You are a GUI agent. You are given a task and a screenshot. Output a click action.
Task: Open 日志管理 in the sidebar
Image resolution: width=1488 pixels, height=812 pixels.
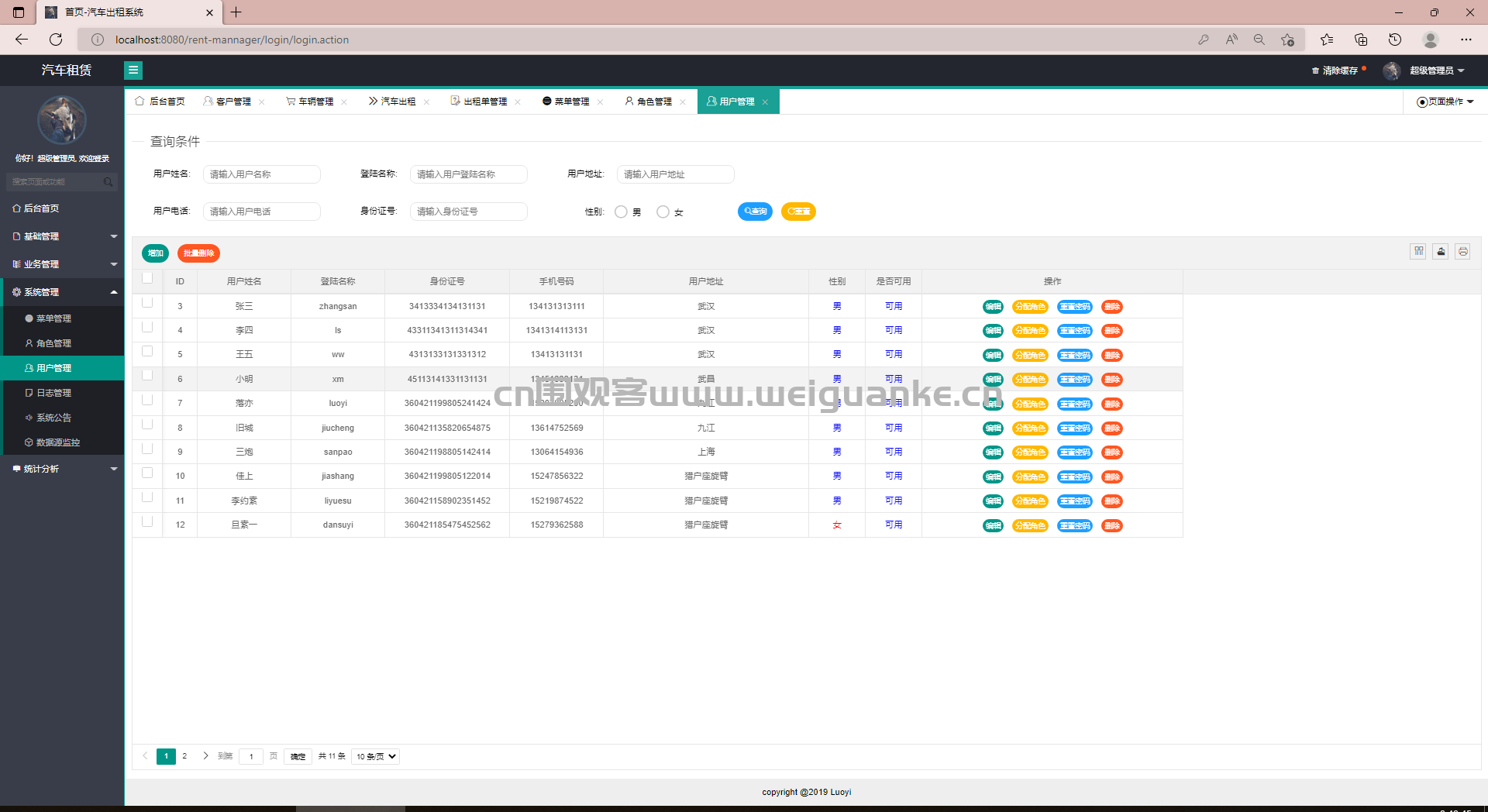tap(62, 393)
